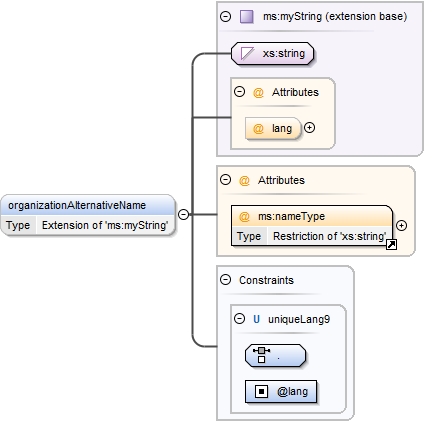Select the organizationAlternativeName element header
This screenshot has width=441, height=422.
click(x=88, y=205)
